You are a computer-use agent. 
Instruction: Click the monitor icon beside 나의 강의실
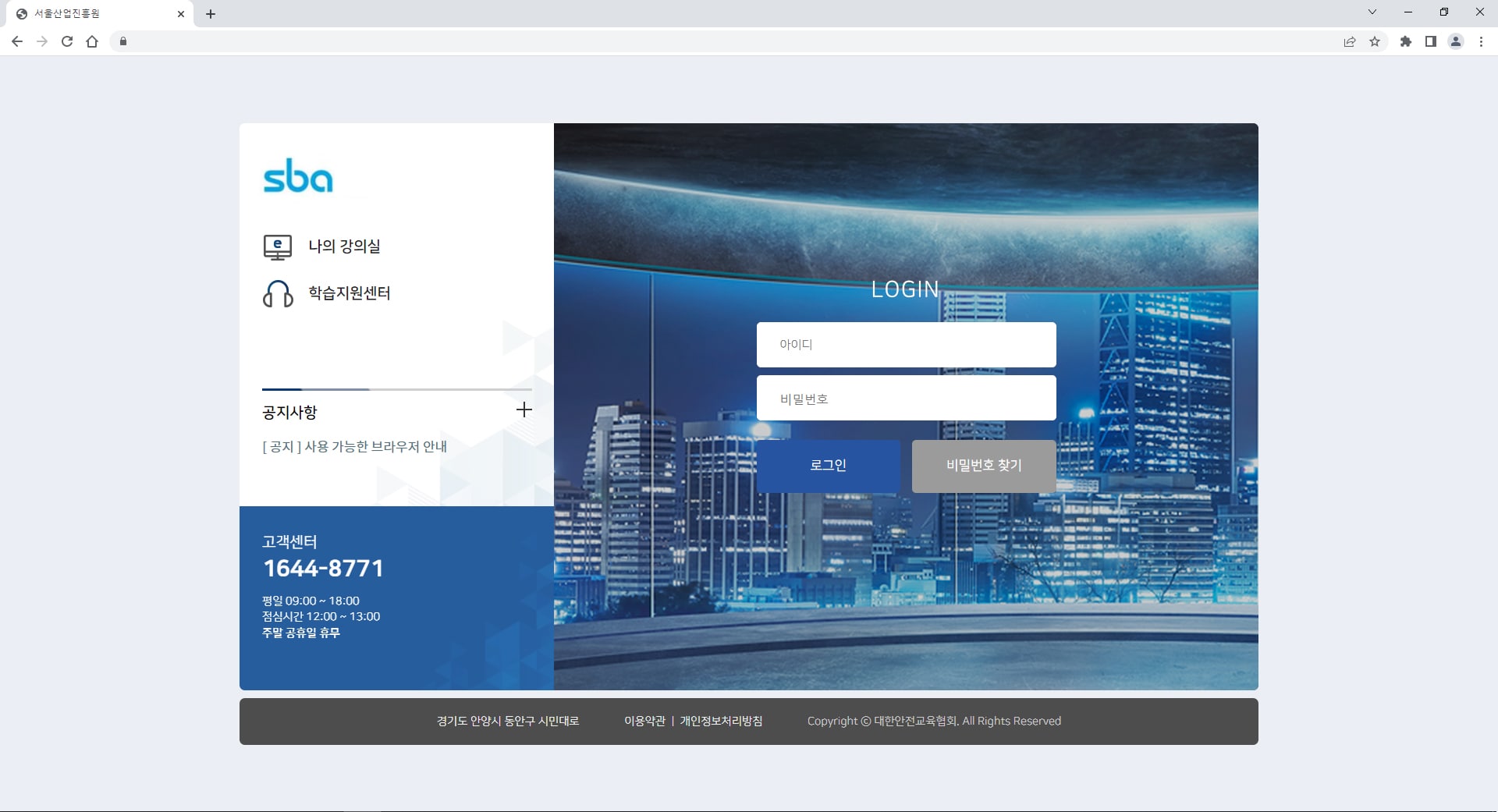pyautogui.click(x=277, y=247)
